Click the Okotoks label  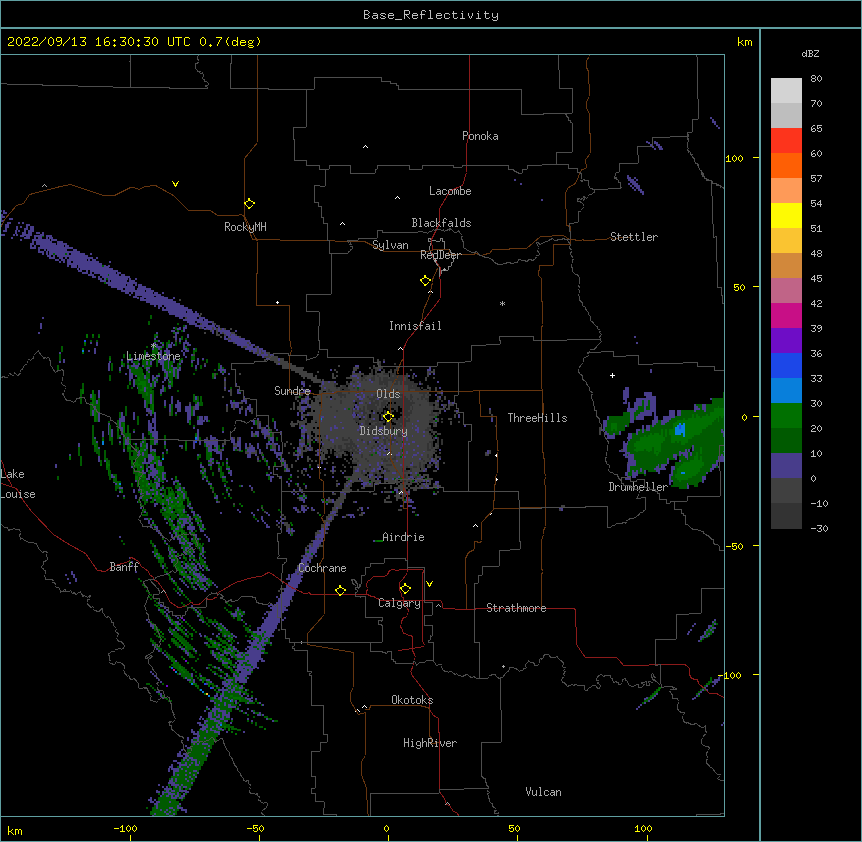coord(412,700)
